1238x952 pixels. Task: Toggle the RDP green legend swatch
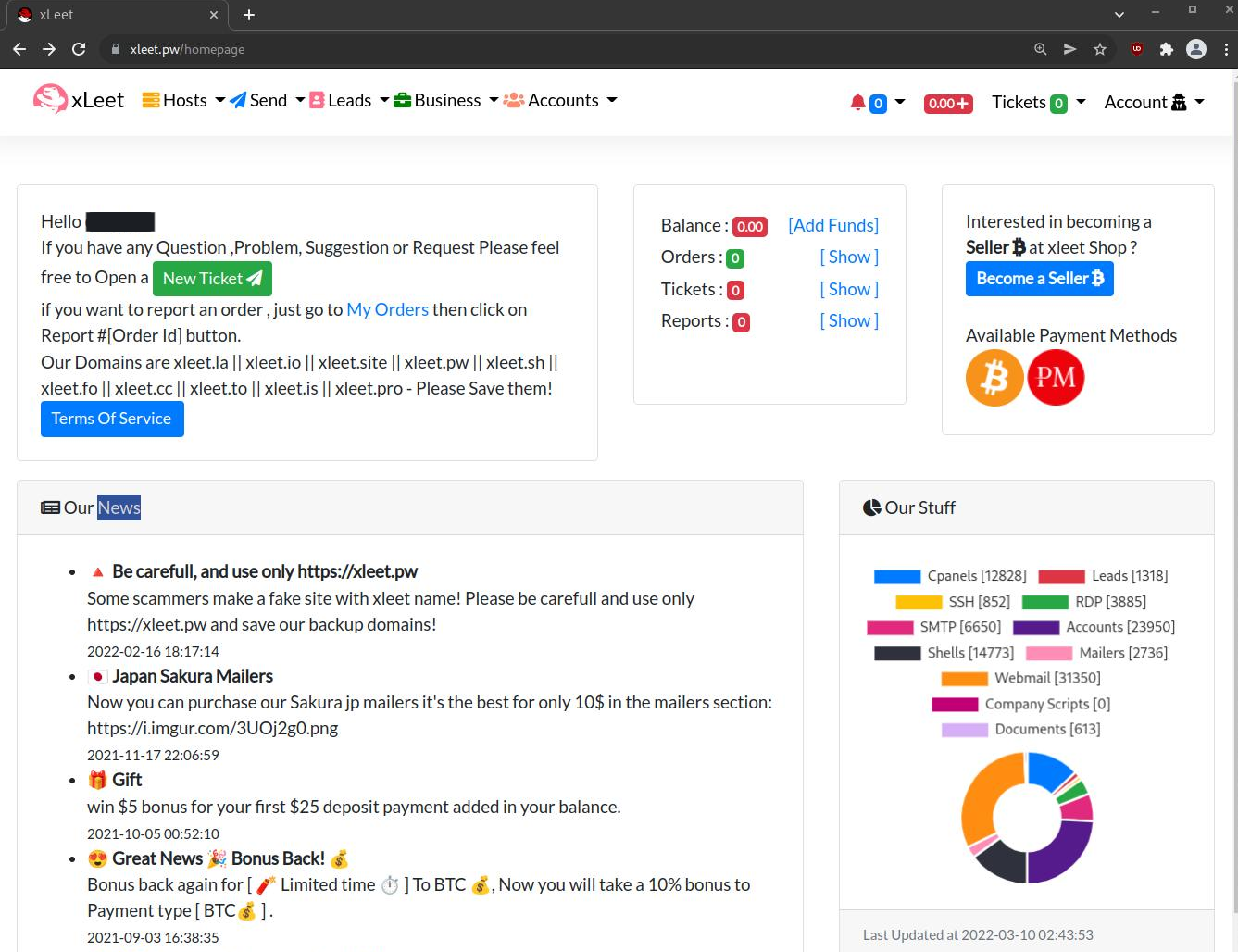[1044, 602]
